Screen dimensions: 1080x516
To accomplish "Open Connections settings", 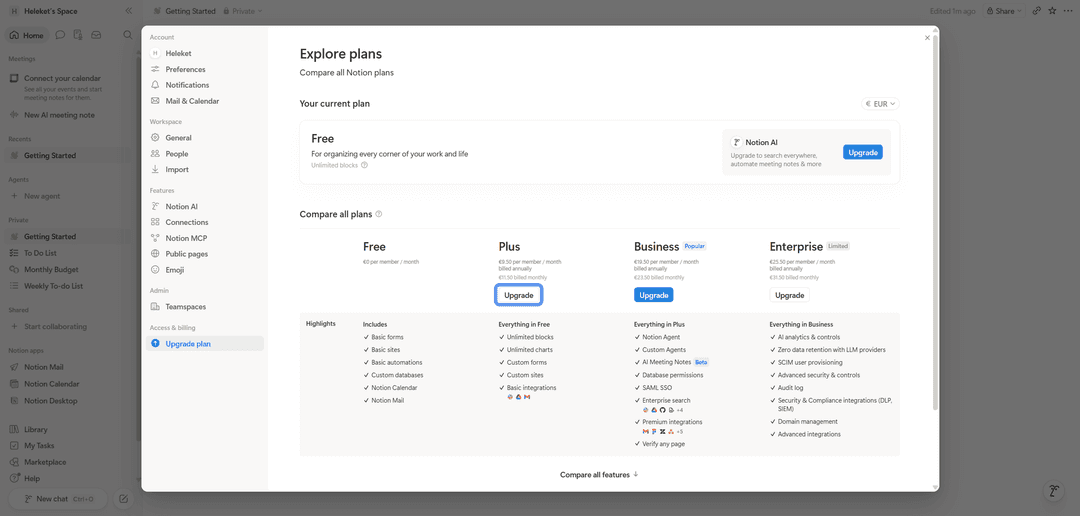I will tap(205, 222).
